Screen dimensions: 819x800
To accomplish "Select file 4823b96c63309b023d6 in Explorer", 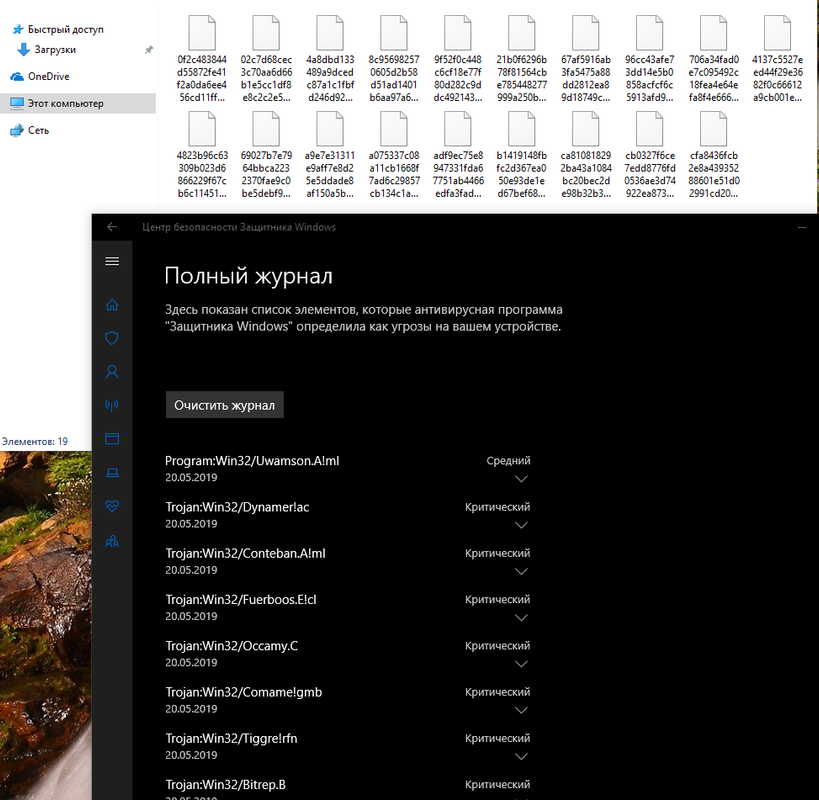I will [202, 155].
